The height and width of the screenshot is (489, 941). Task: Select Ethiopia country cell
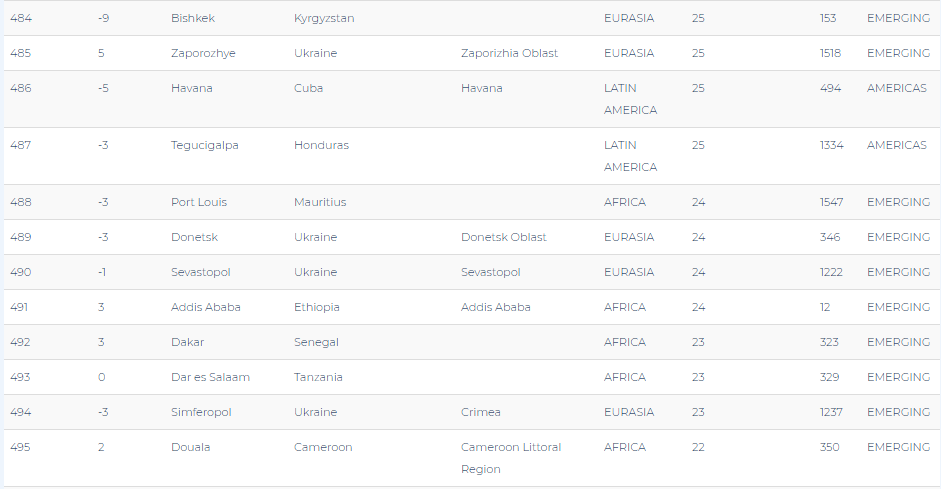[316, 307]
